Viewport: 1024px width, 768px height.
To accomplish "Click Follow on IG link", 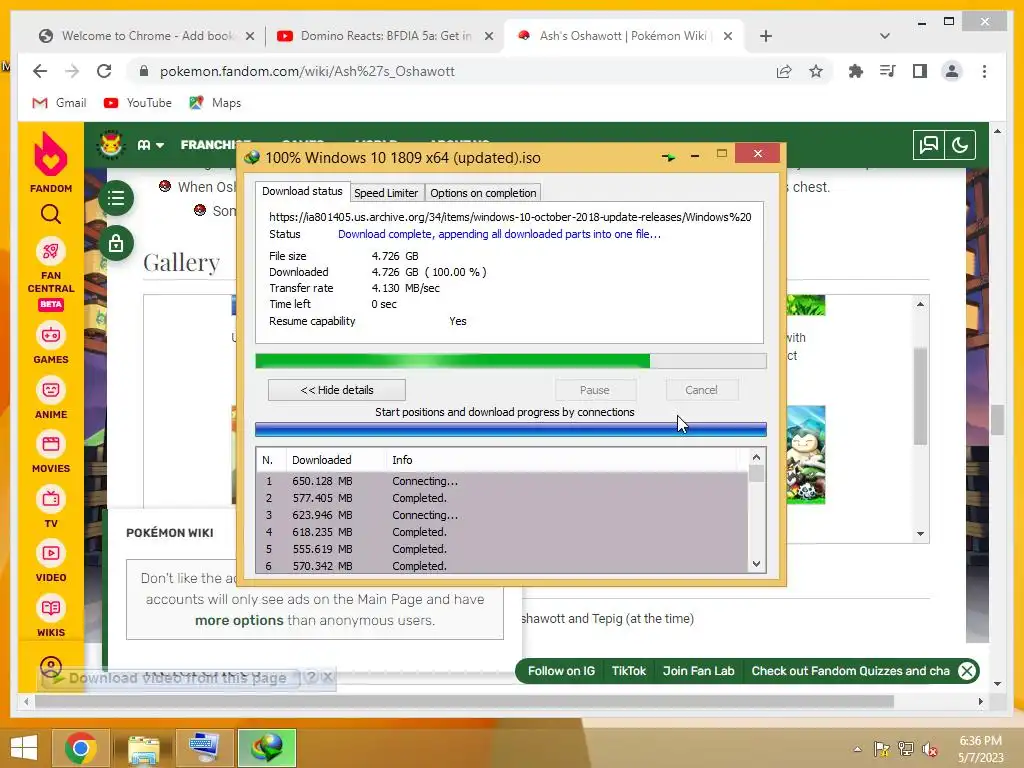I will (562, 671).
